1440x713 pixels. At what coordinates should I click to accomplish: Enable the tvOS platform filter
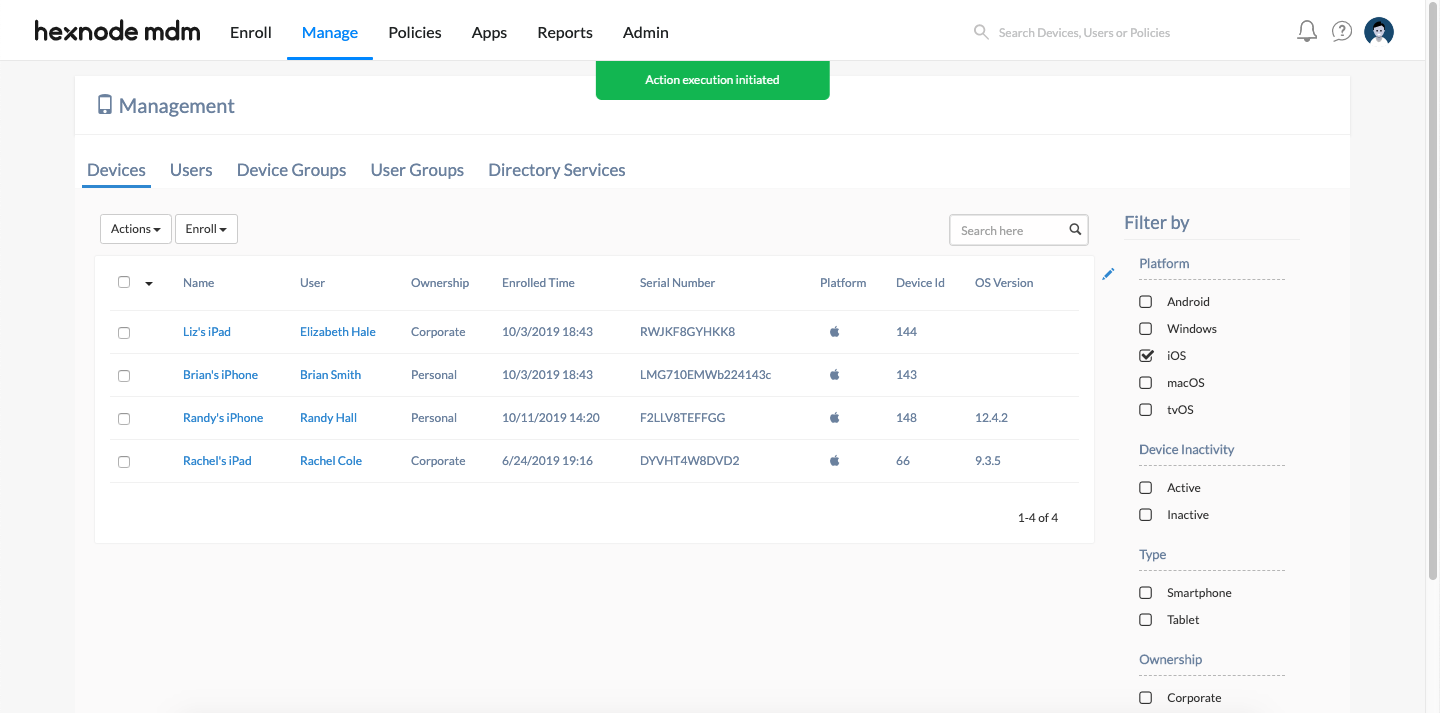pyautogui.click(x=1146, y=410)
